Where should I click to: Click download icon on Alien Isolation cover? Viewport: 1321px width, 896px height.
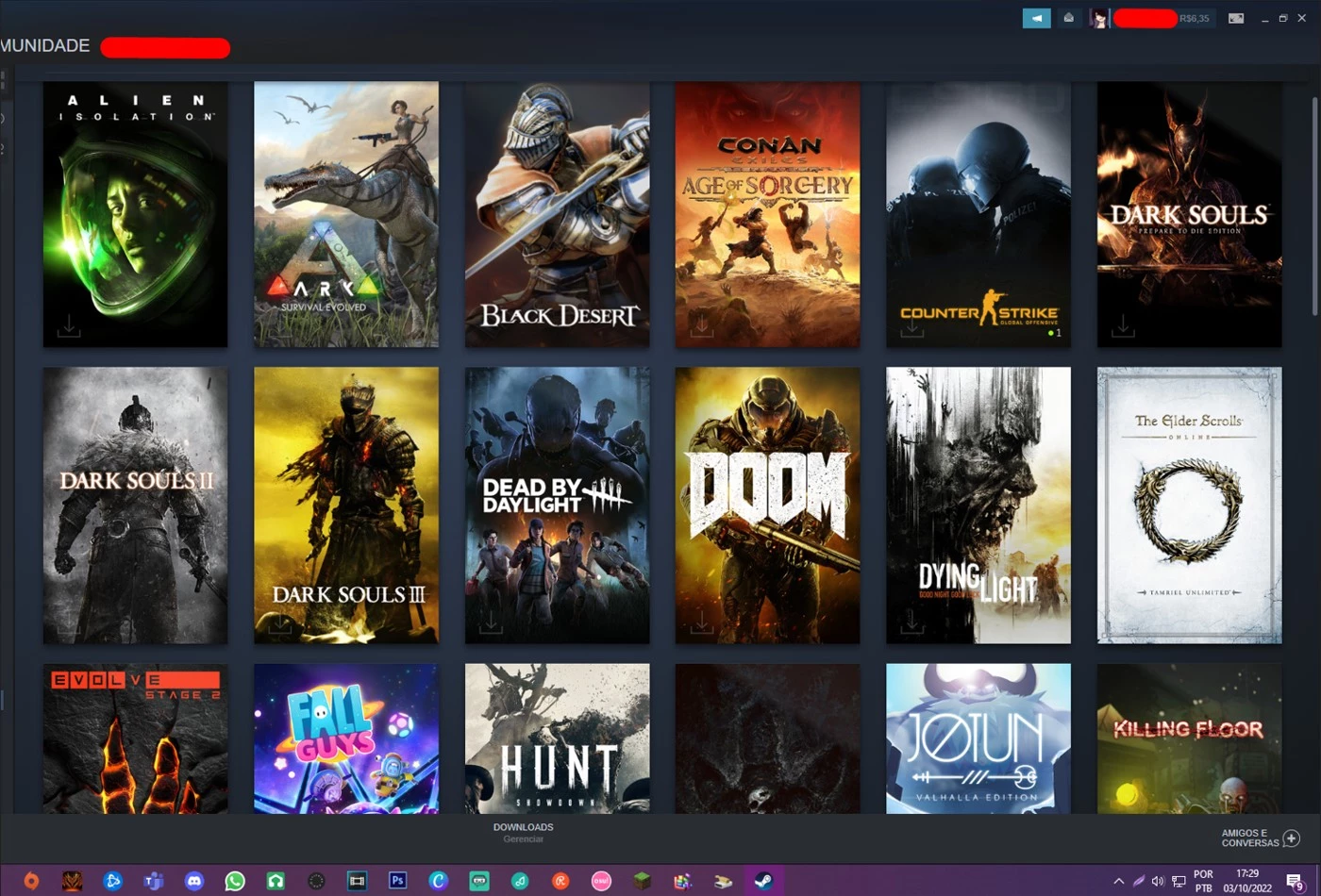69,326
